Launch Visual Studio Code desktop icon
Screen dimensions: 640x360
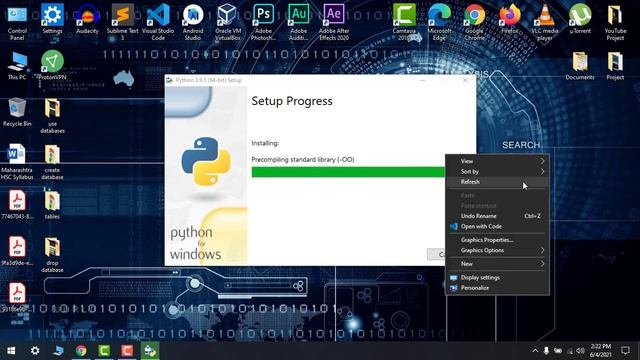click(x=158, y=22)
